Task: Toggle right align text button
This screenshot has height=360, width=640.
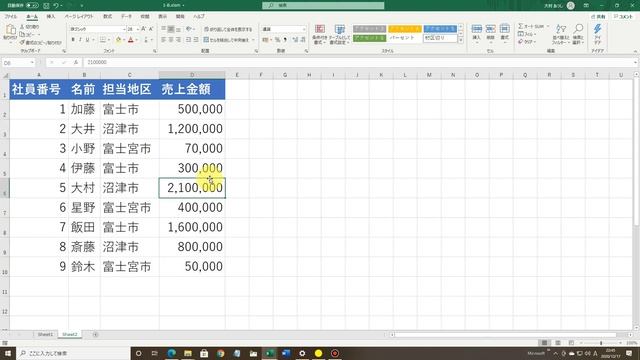Action: pyautogui.click(x=179, y=40)
